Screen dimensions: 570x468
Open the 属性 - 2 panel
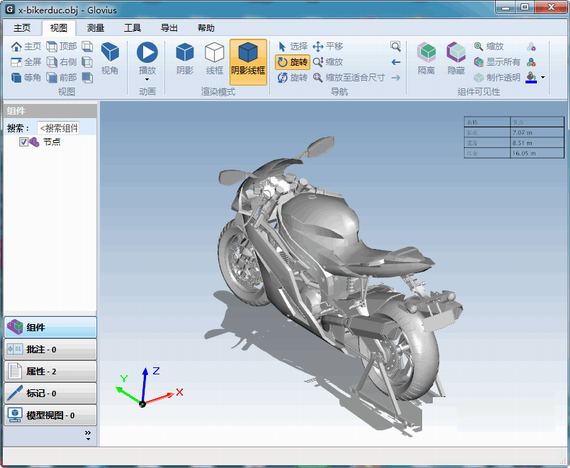50,371
